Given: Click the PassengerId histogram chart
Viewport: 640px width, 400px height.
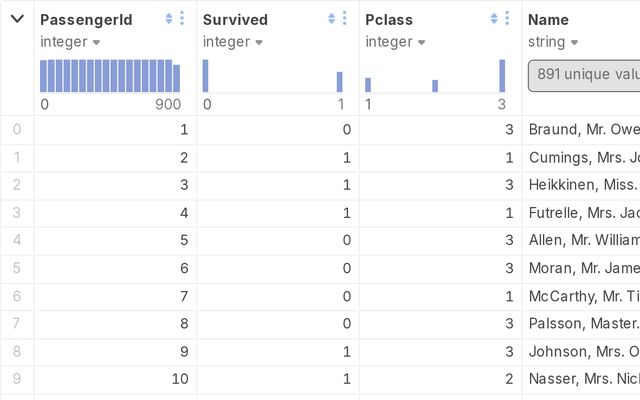Looking at the screenshot, I should tap(110, 76).
